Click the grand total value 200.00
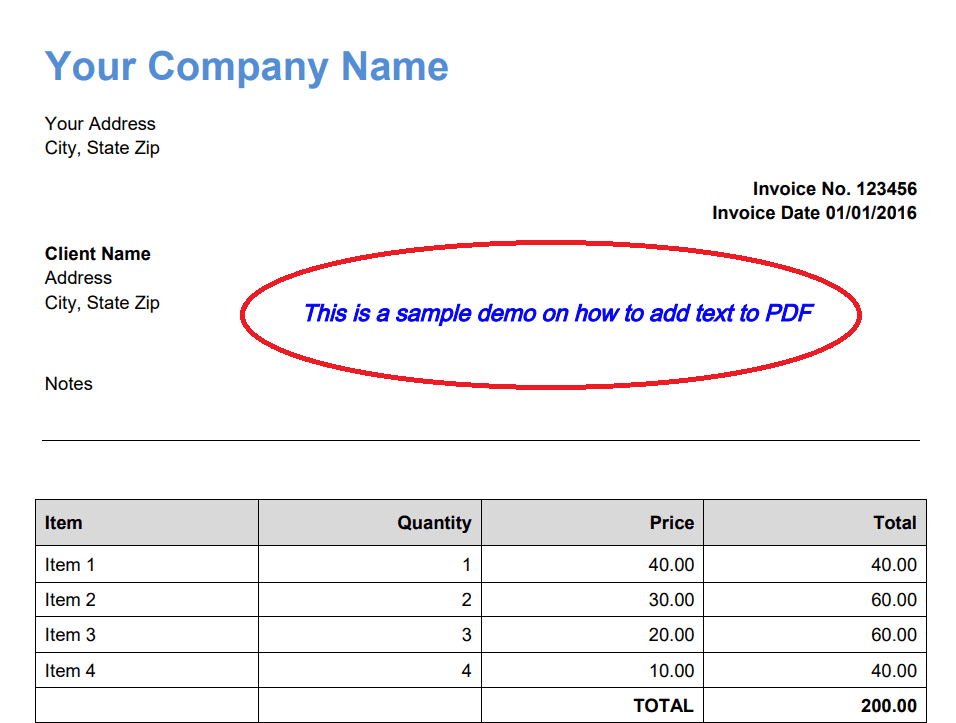 tap(888, 706)
